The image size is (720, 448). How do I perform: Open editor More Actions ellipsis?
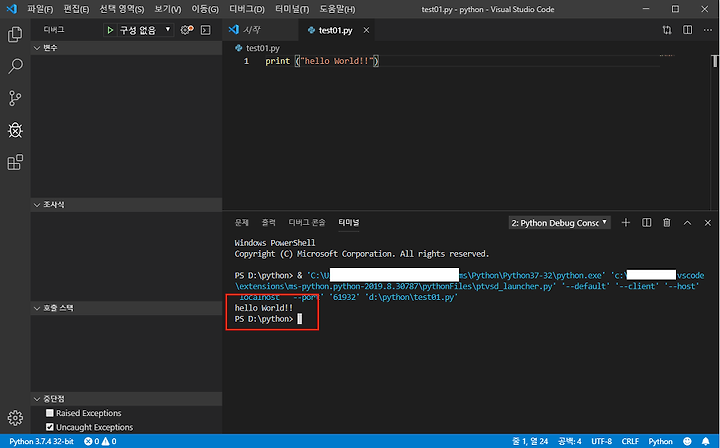(x=708, y=30)
